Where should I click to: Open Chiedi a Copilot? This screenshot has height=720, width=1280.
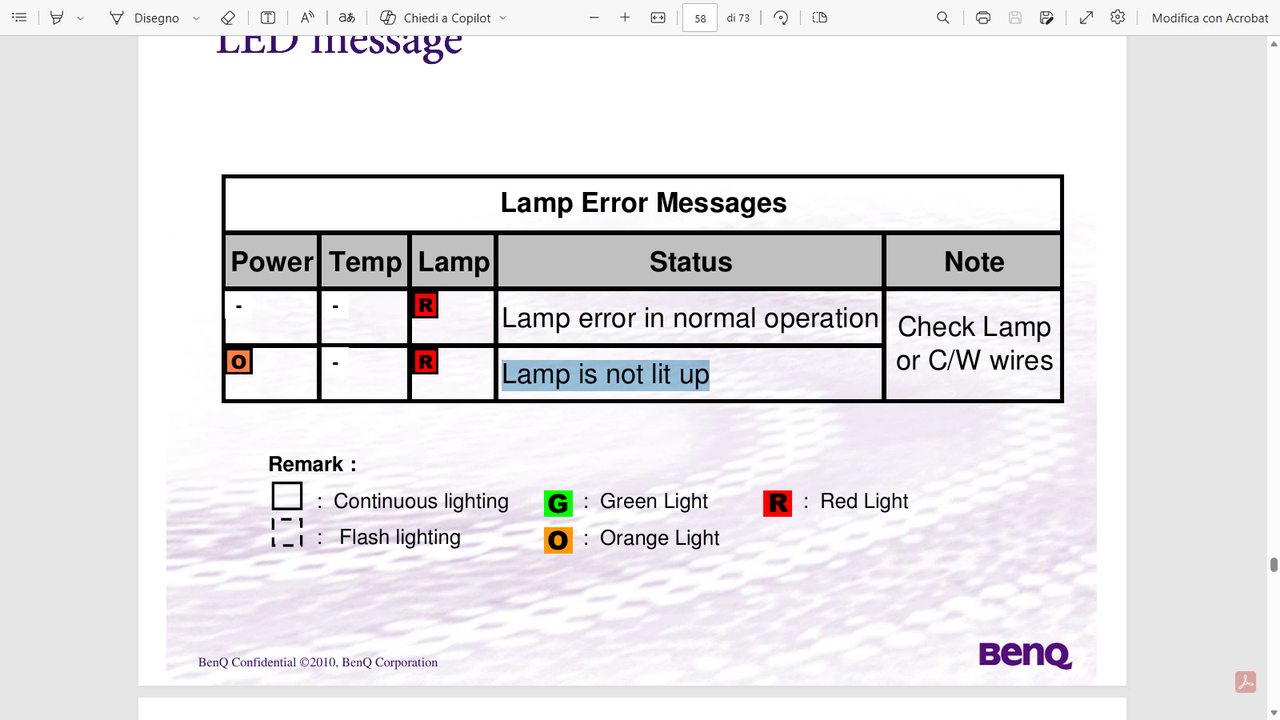pos(435,18)
